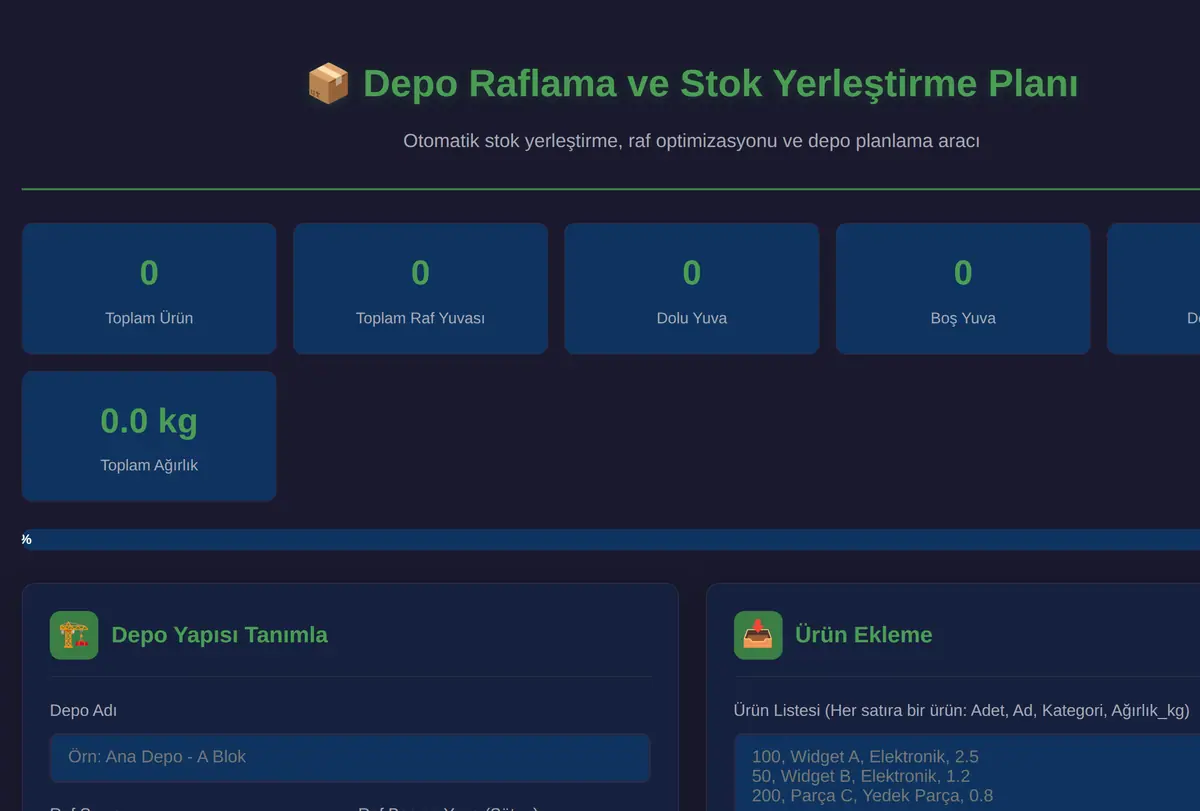
Task: Click the 'Depo Yapısı Tanımla' section heading
Action: pyautogui.click(x=219, y=635)
